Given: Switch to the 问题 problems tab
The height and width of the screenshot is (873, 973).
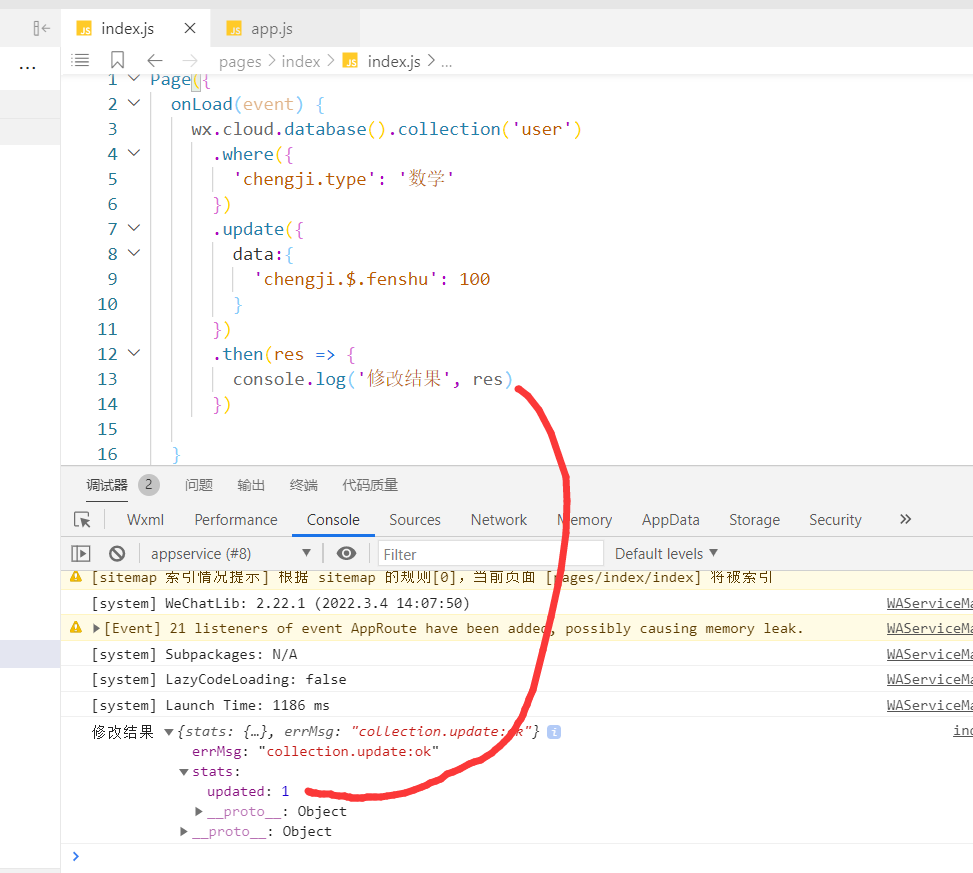Looking at the screenshot, I should 199,485.
